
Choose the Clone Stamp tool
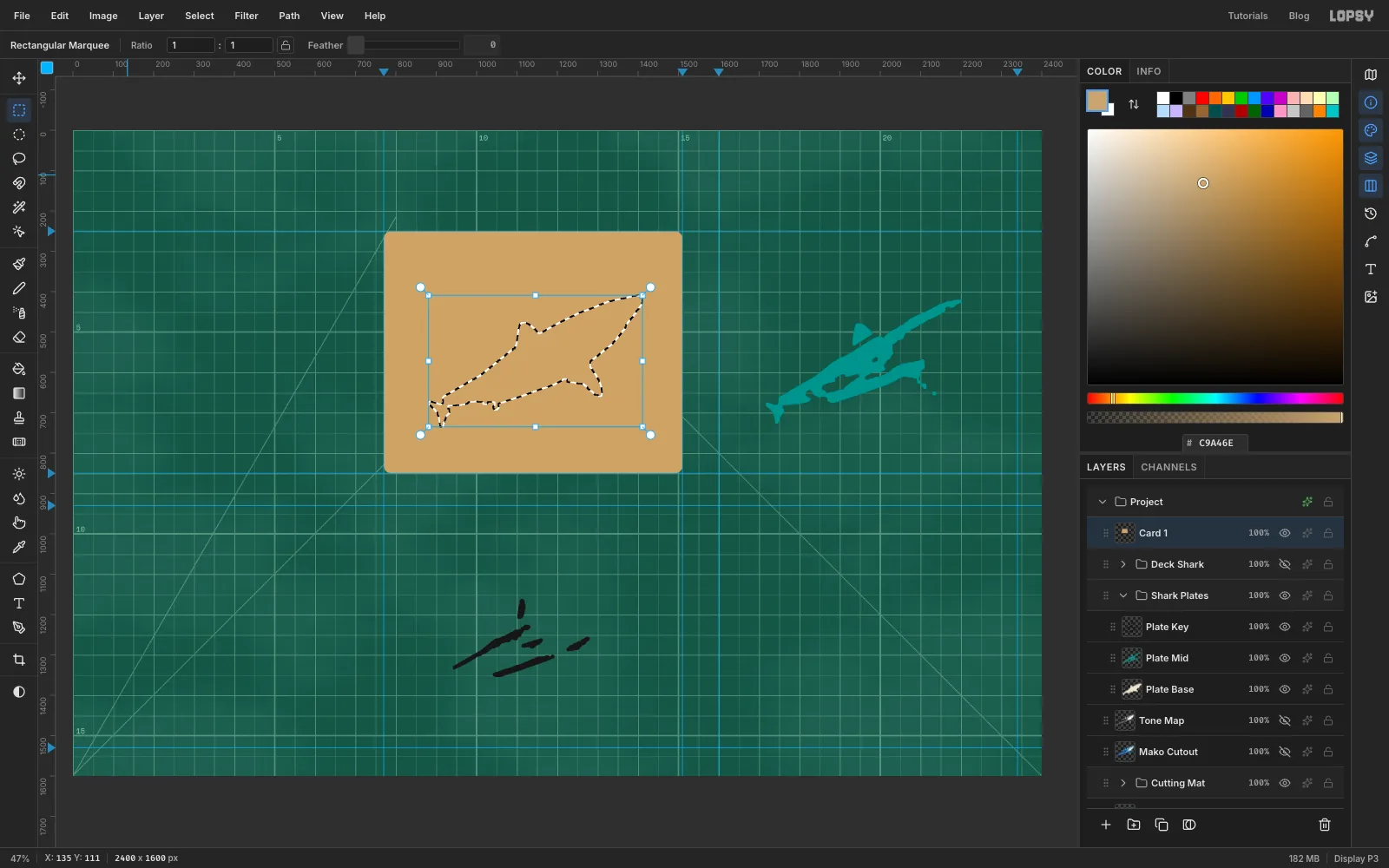pyautogui.click(x=19, y=418)
